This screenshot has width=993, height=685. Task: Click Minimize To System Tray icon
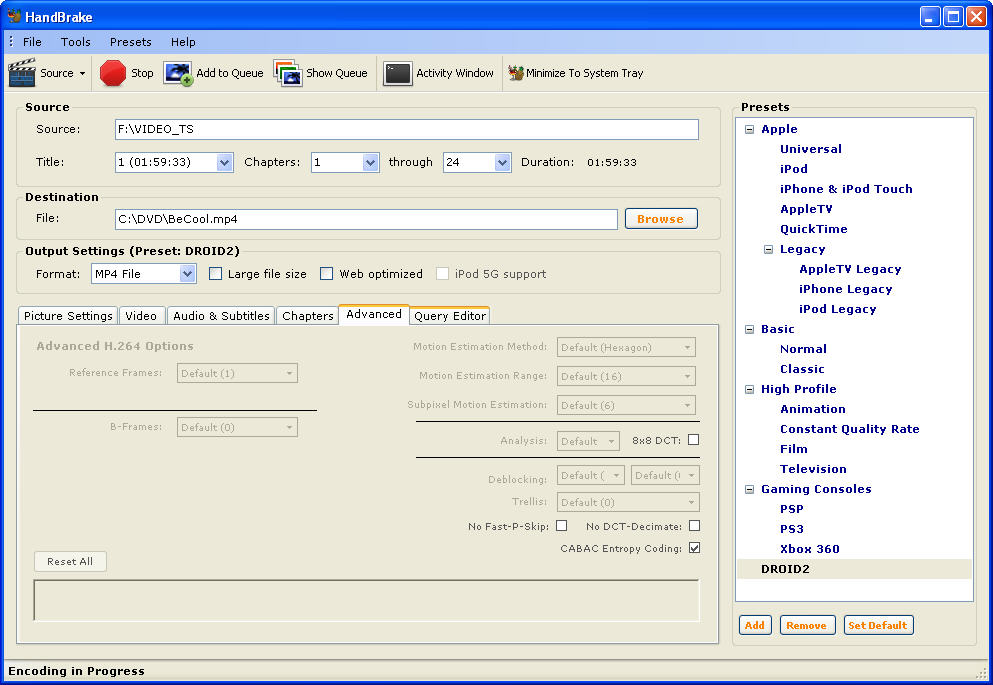pyautogui.click(x=515, y=73)
